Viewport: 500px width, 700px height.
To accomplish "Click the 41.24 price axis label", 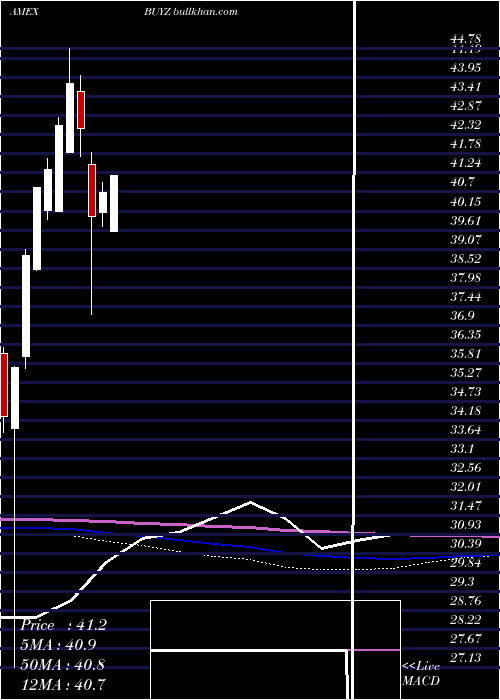I will 465,163.
